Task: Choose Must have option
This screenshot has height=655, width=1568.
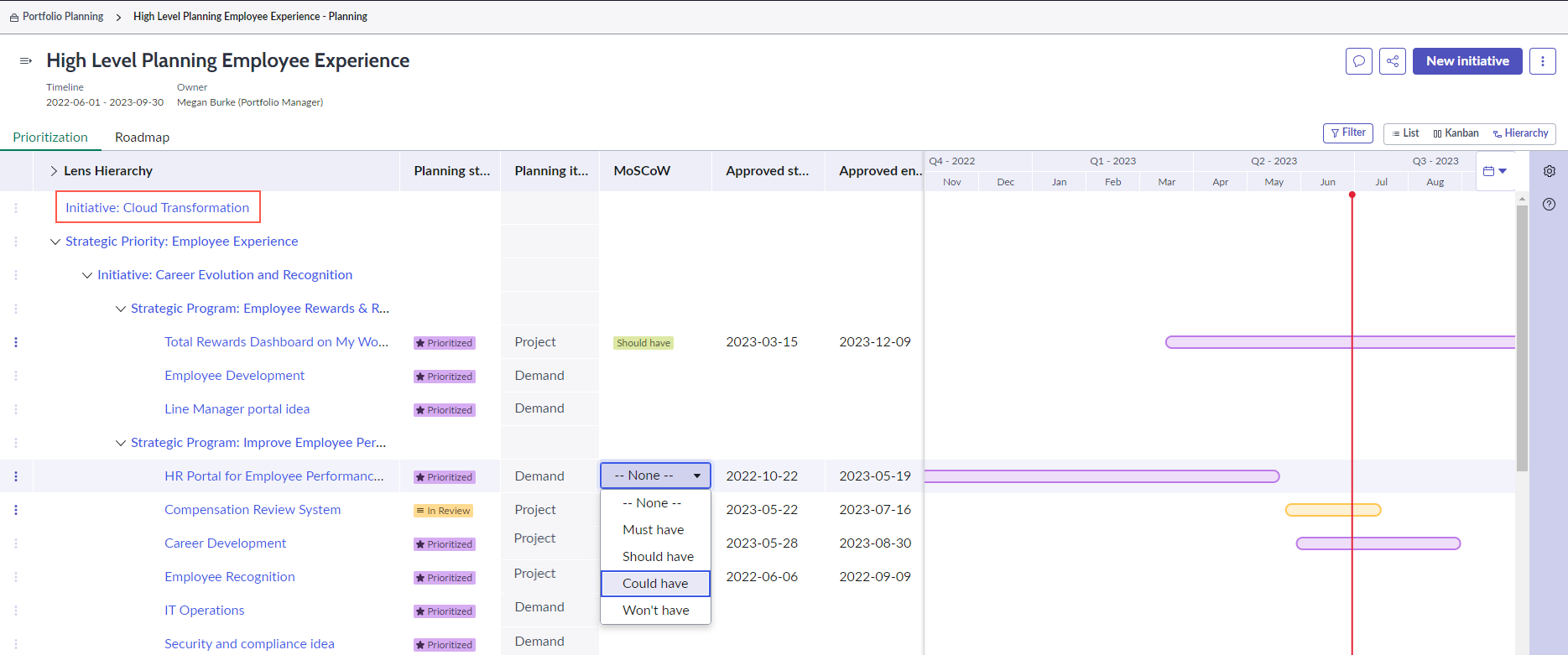Action: [x=655, y=530]
